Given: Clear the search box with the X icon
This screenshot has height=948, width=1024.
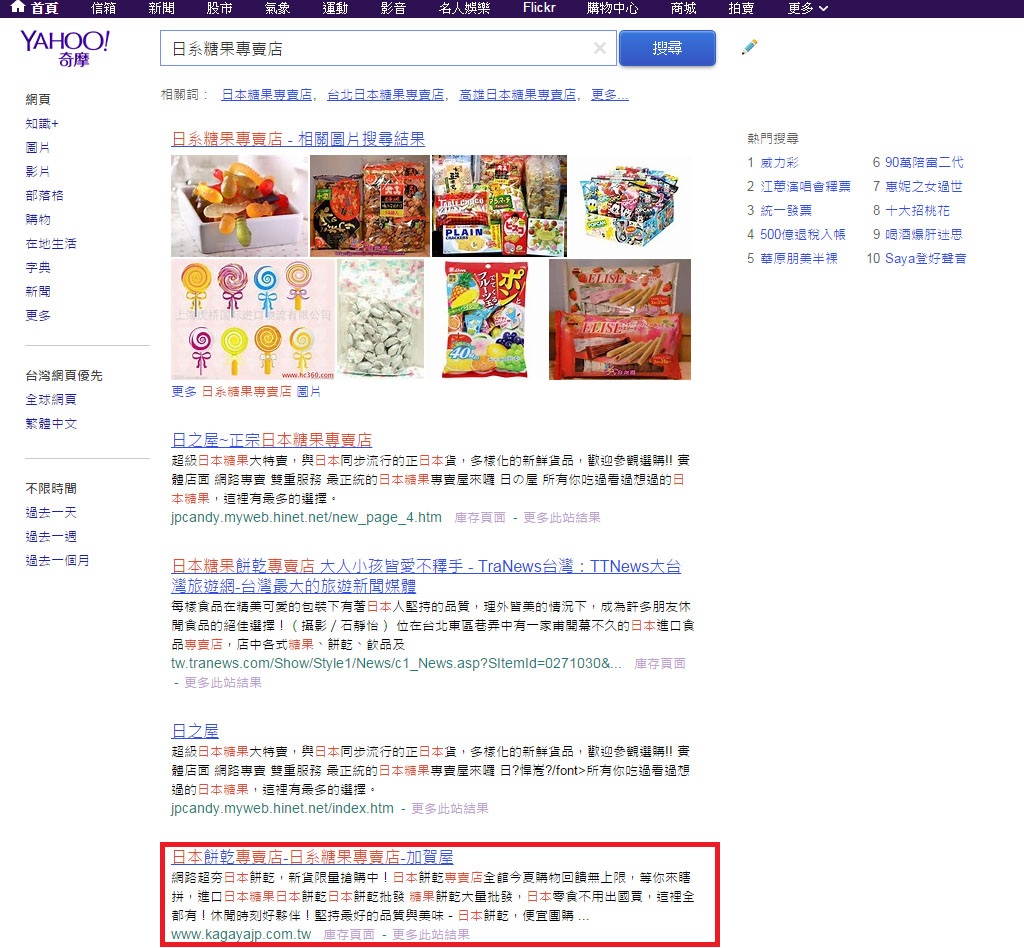Looking at the screenshot, I should [x=600, y=48].
